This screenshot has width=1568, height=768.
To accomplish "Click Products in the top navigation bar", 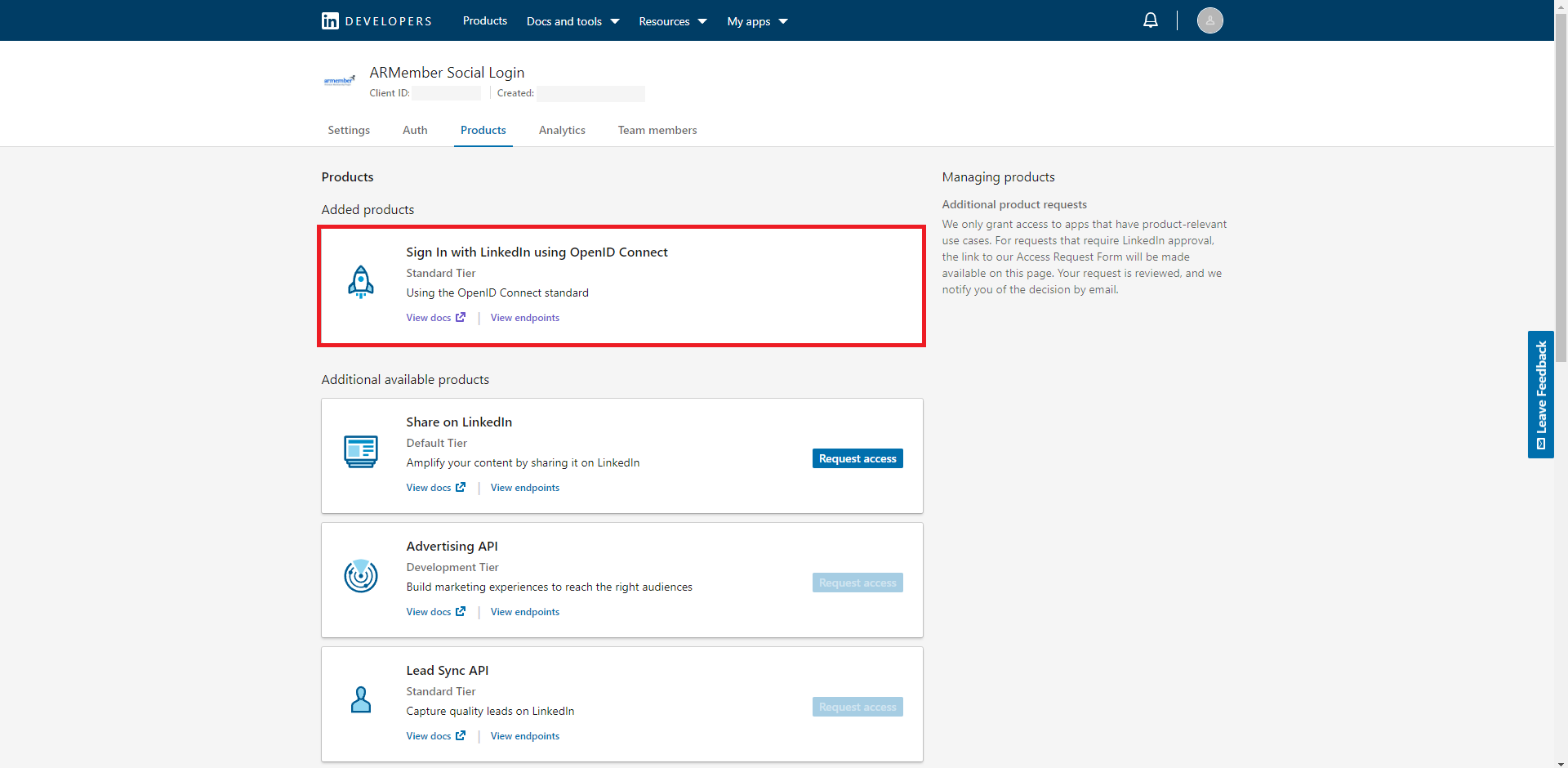I will 484,21.
